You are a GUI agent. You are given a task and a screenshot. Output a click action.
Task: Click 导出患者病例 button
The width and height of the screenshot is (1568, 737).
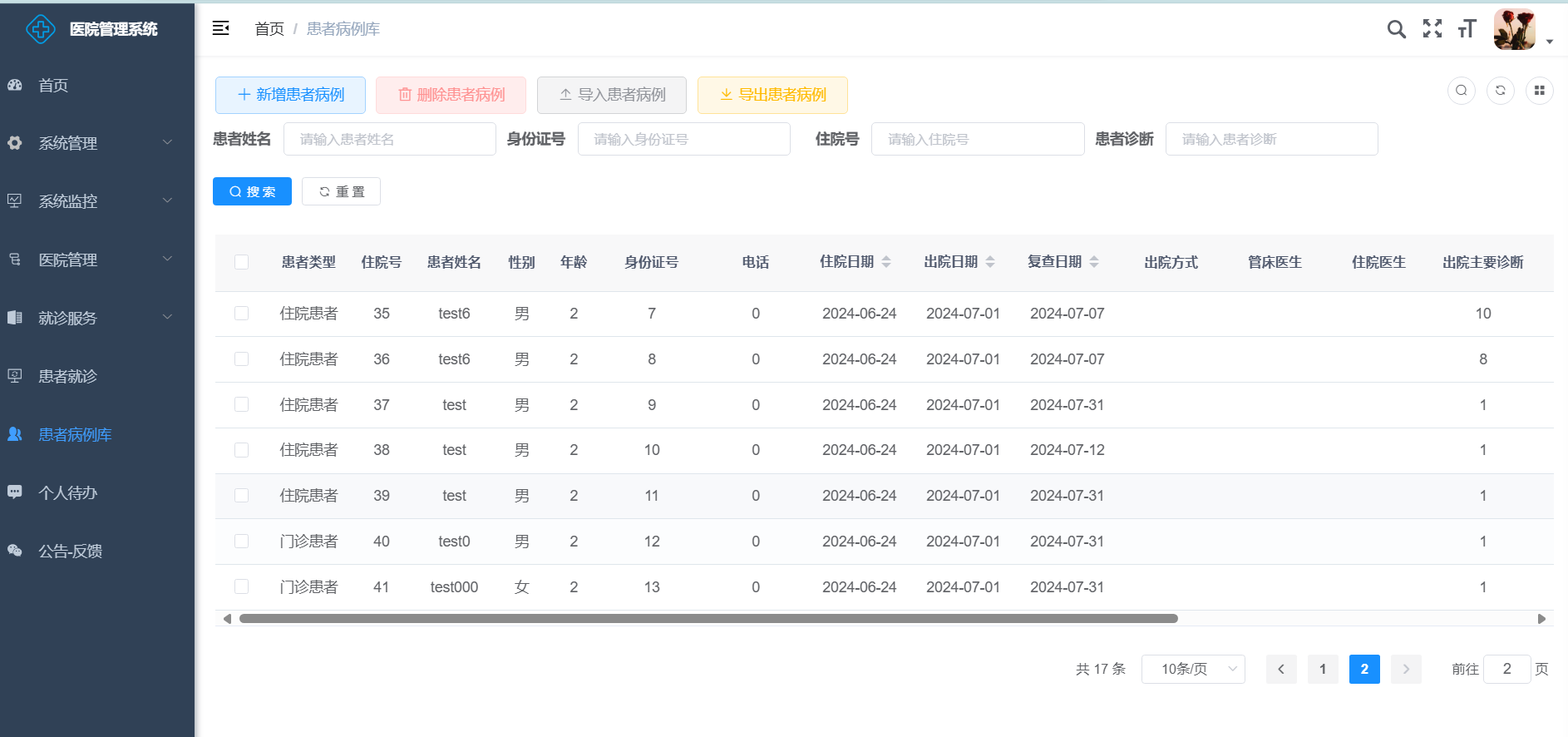772,95
